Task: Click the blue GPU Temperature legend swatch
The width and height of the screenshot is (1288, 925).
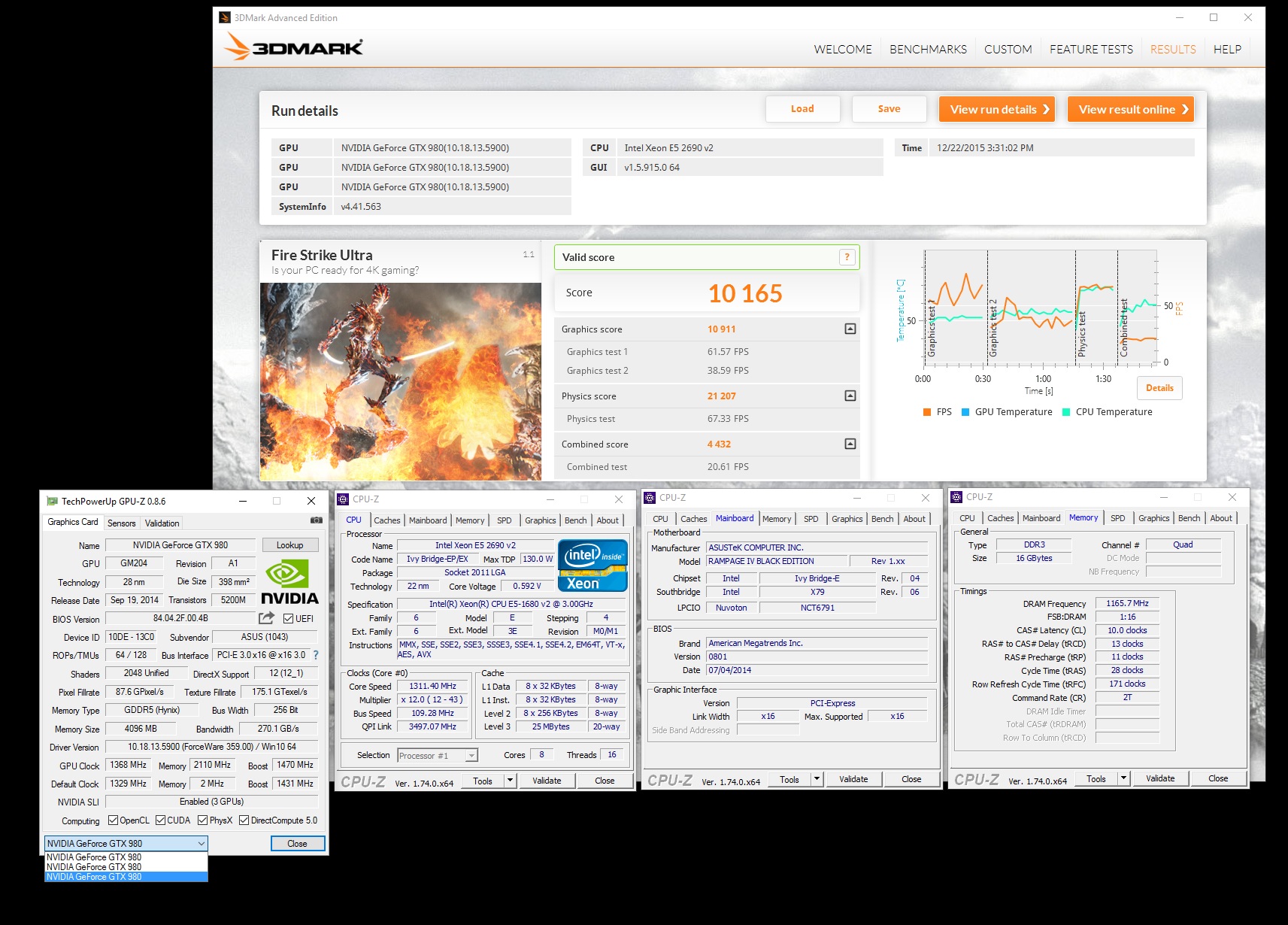Action: coord(965,412)
